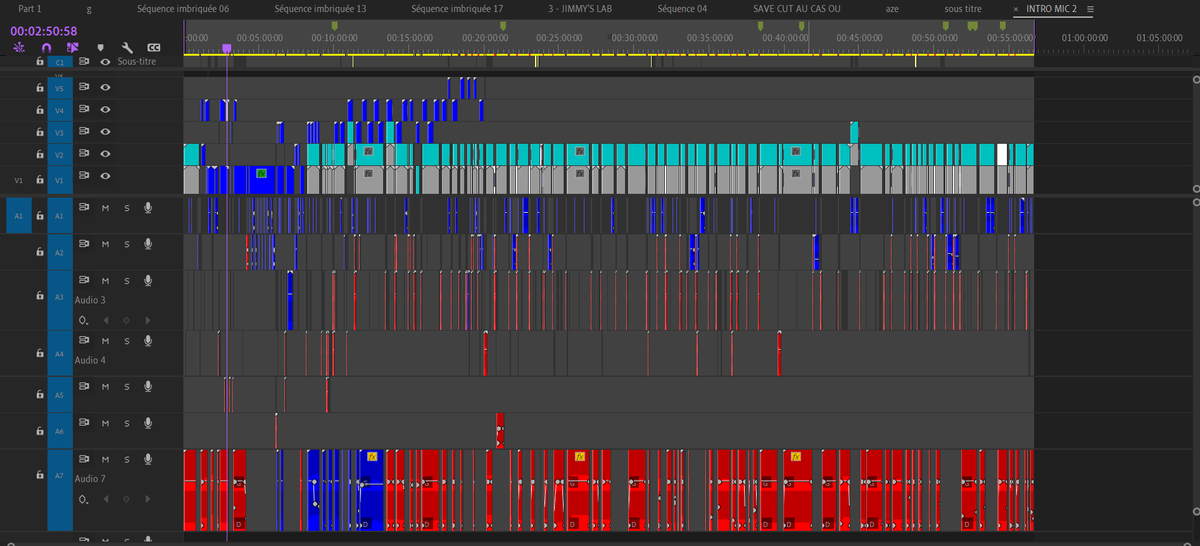Screen dimensions: 1200x546
Task: Enable voice-over record on track A5
Action: 148,386
